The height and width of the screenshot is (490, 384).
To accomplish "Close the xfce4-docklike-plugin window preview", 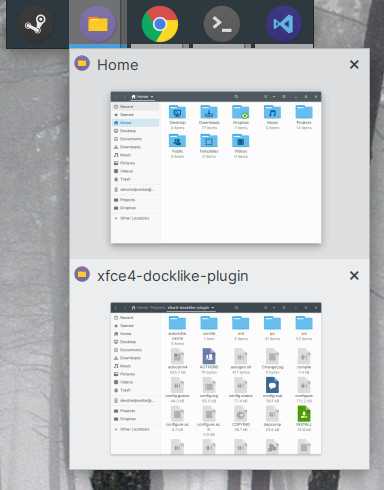I will click(354, 276).
